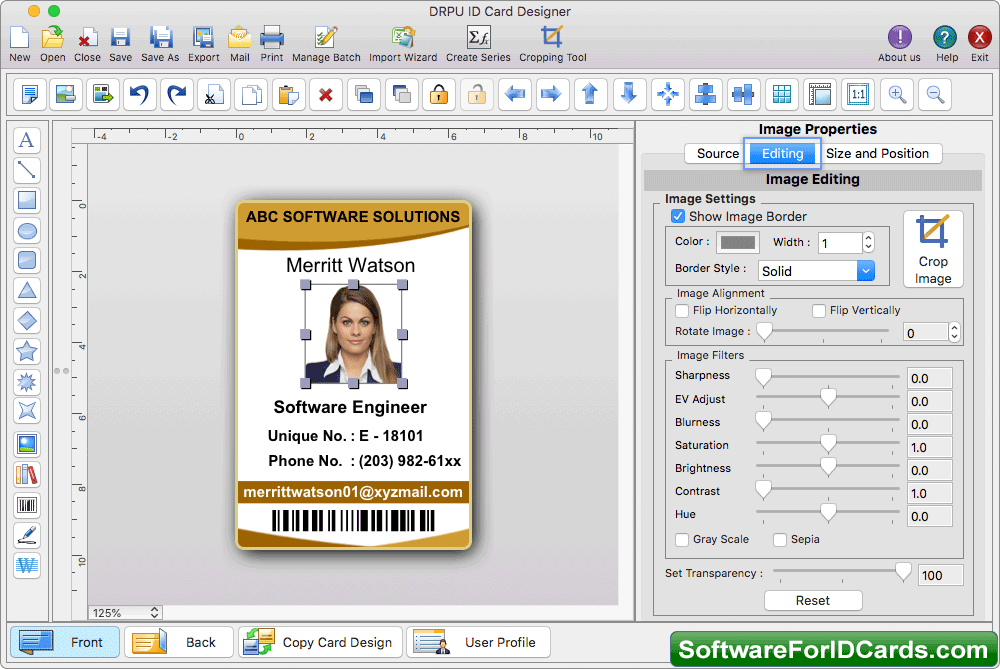Open the Import Wizard
Screen dimensions: 1000x669
403,44
